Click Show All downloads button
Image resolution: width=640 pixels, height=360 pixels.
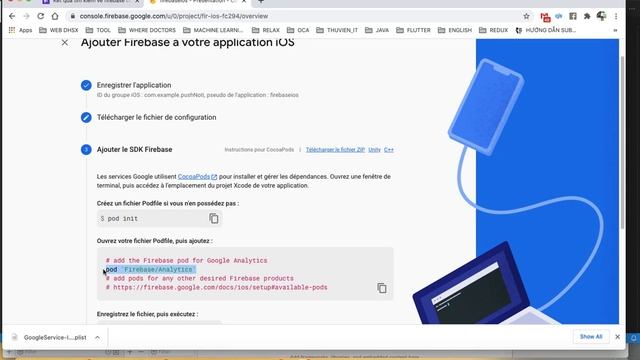(x=591, y=337)
